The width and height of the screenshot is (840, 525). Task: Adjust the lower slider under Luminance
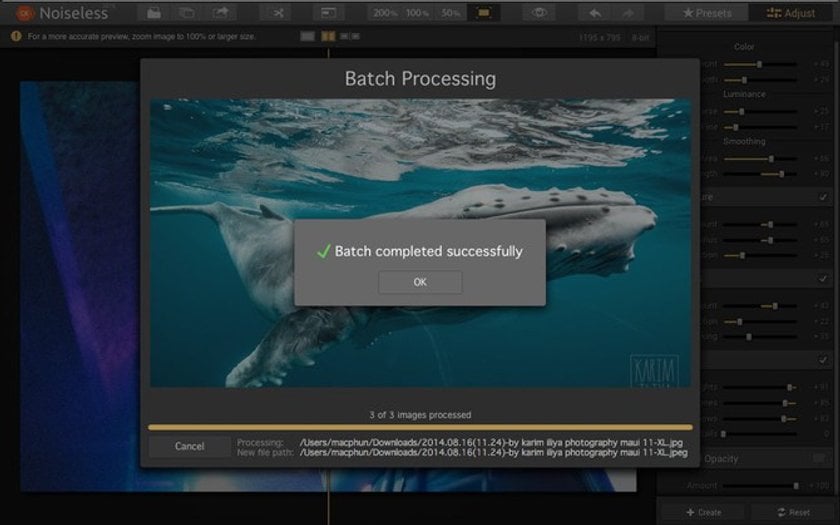[760, 127]
